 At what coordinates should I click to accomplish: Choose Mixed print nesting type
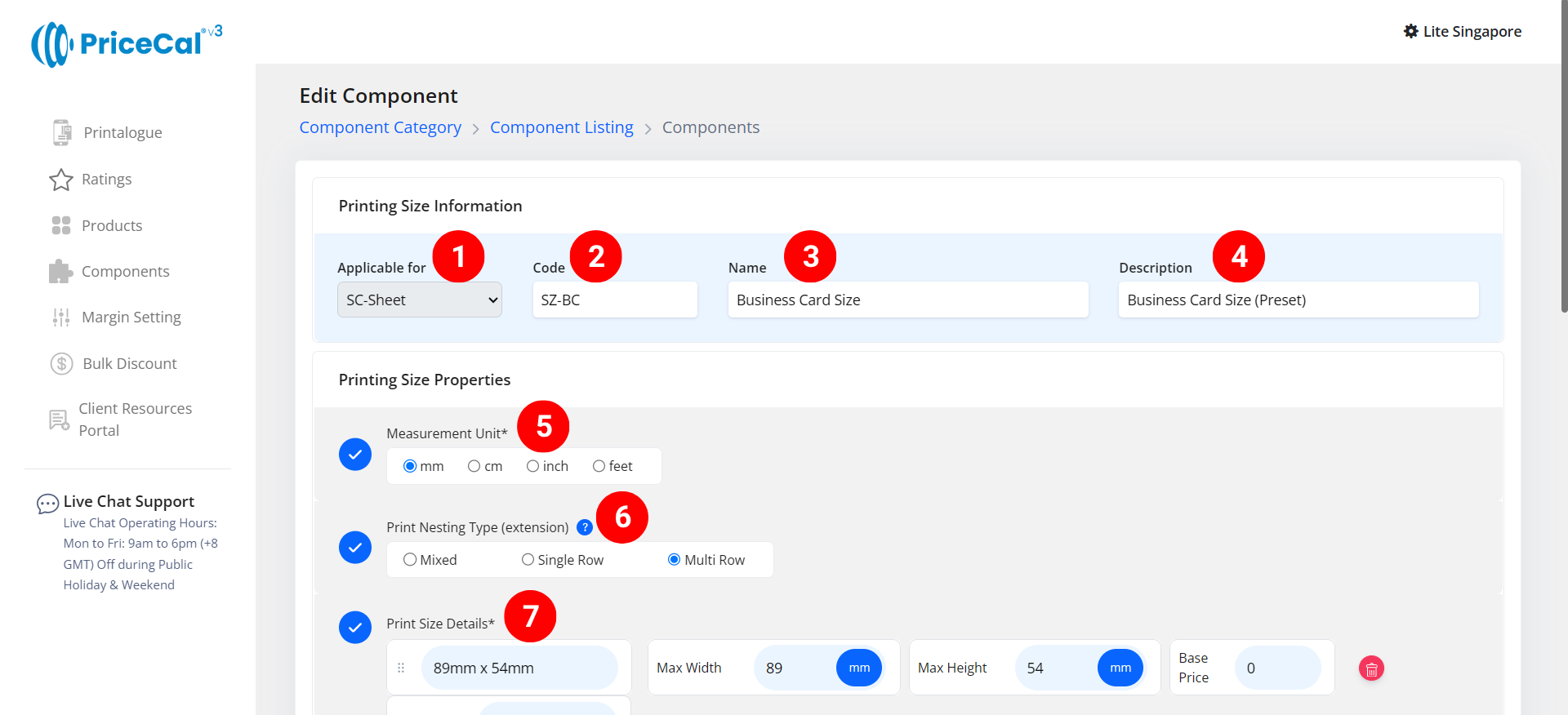point(410,560)
